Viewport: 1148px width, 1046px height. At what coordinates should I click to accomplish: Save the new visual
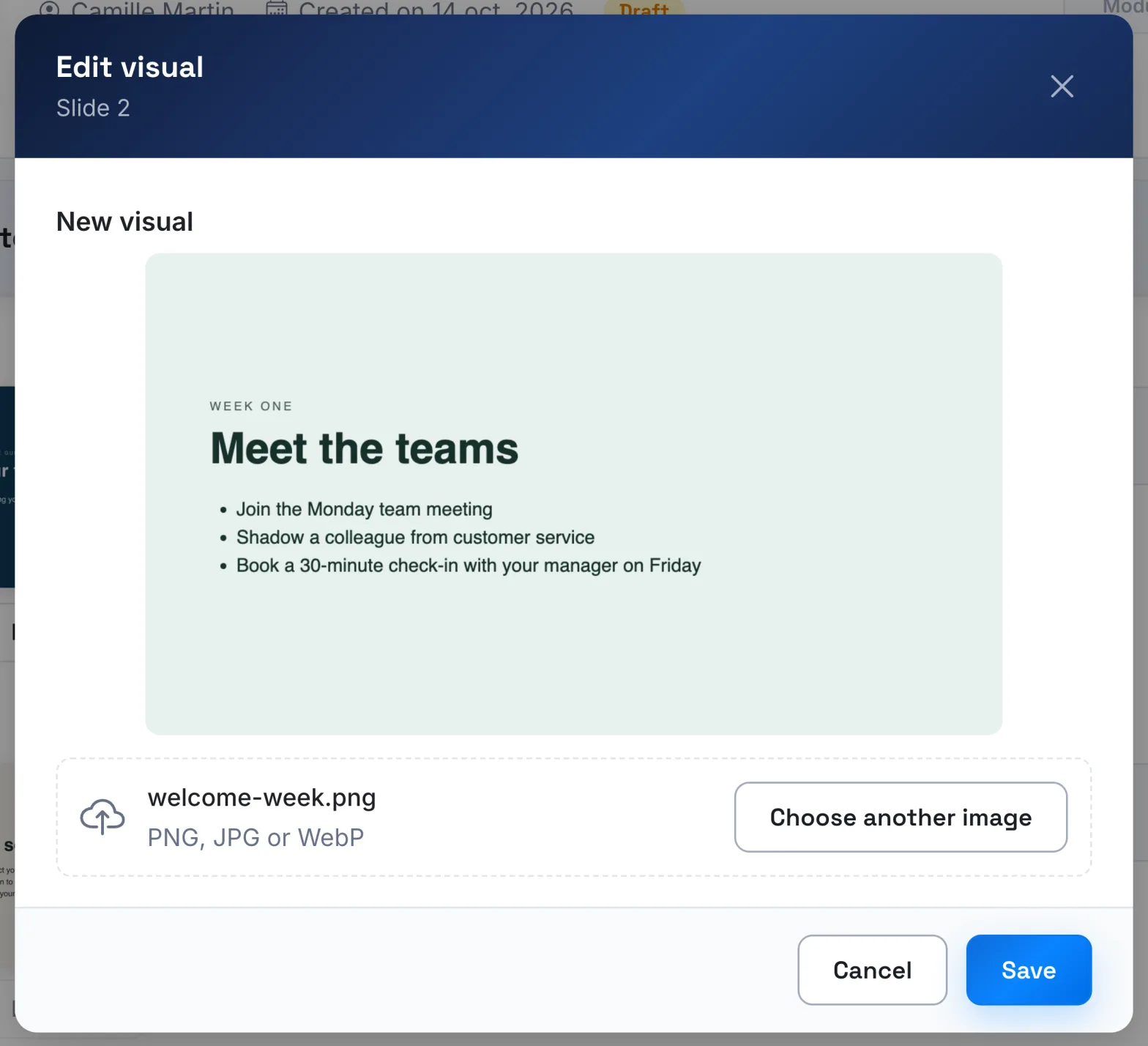click(x=1029, y=970)
